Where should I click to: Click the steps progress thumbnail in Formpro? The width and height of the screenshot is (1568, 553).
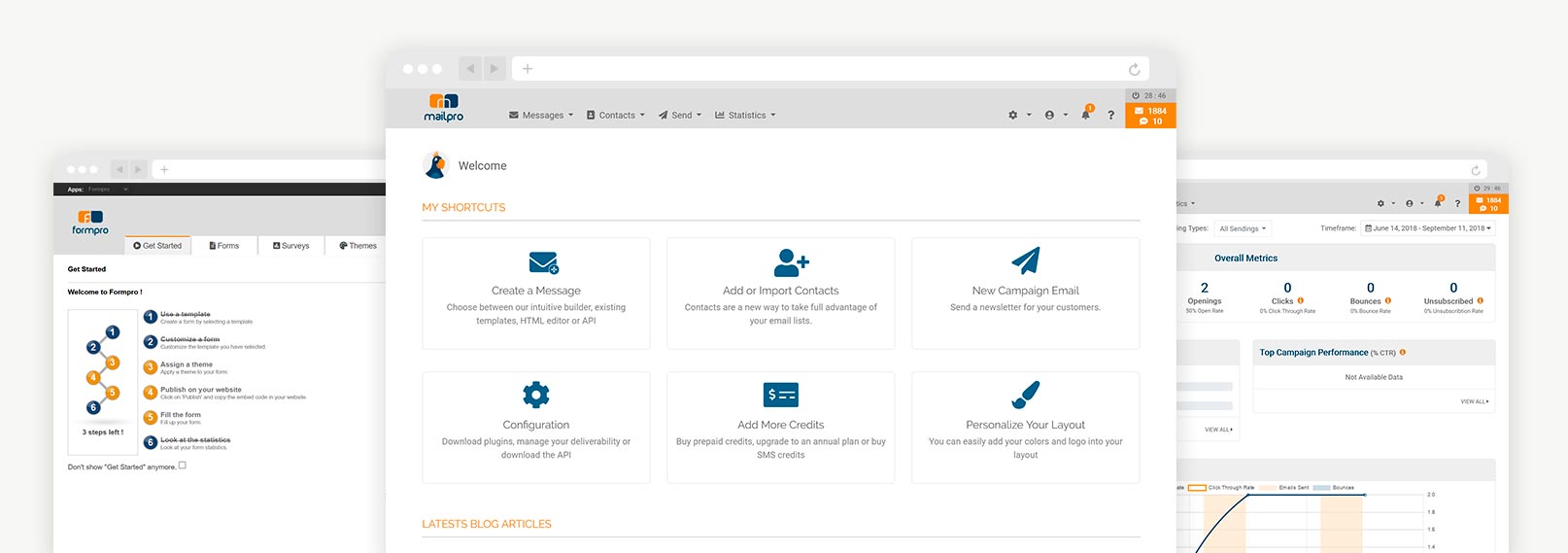click(x=103, y=382)
